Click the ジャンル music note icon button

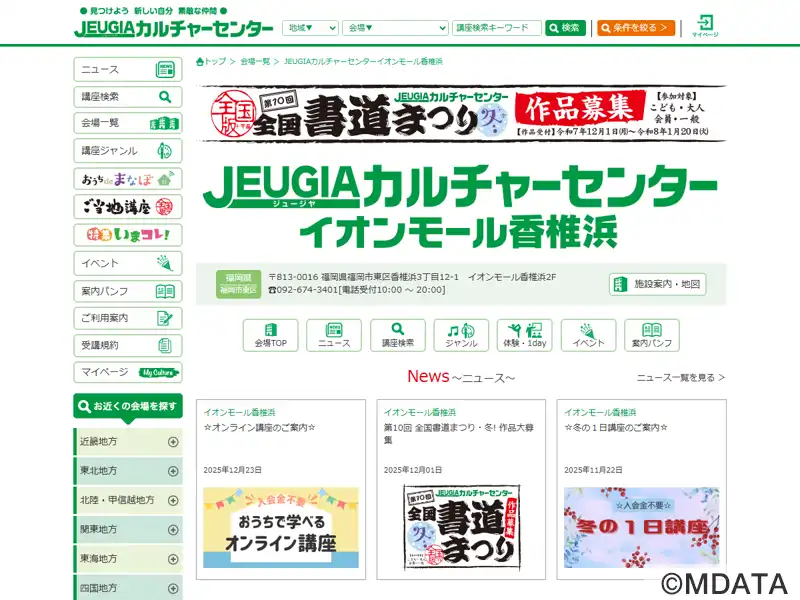tap(461, 335)
